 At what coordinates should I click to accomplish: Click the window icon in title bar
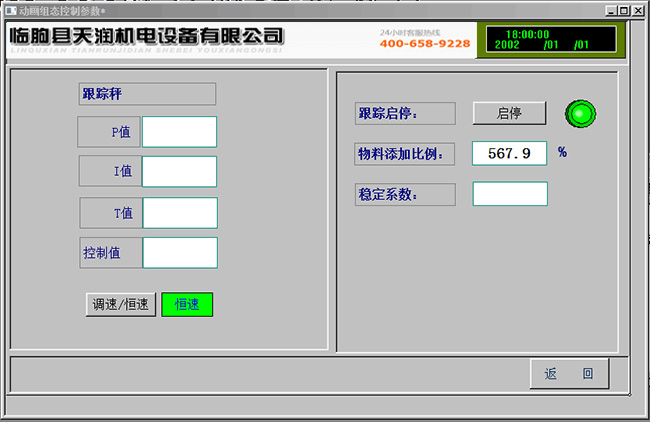pos(11,11)
